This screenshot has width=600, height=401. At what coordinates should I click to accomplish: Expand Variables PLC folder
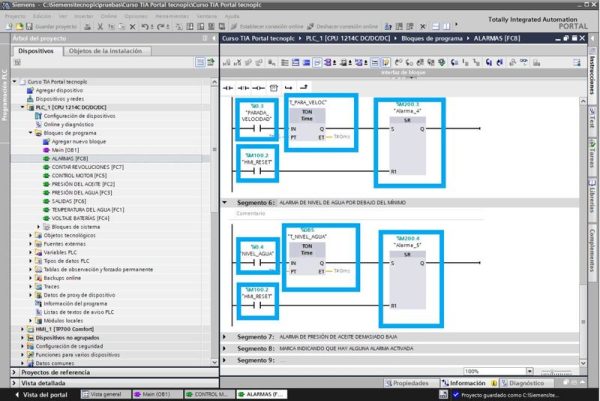31,253
